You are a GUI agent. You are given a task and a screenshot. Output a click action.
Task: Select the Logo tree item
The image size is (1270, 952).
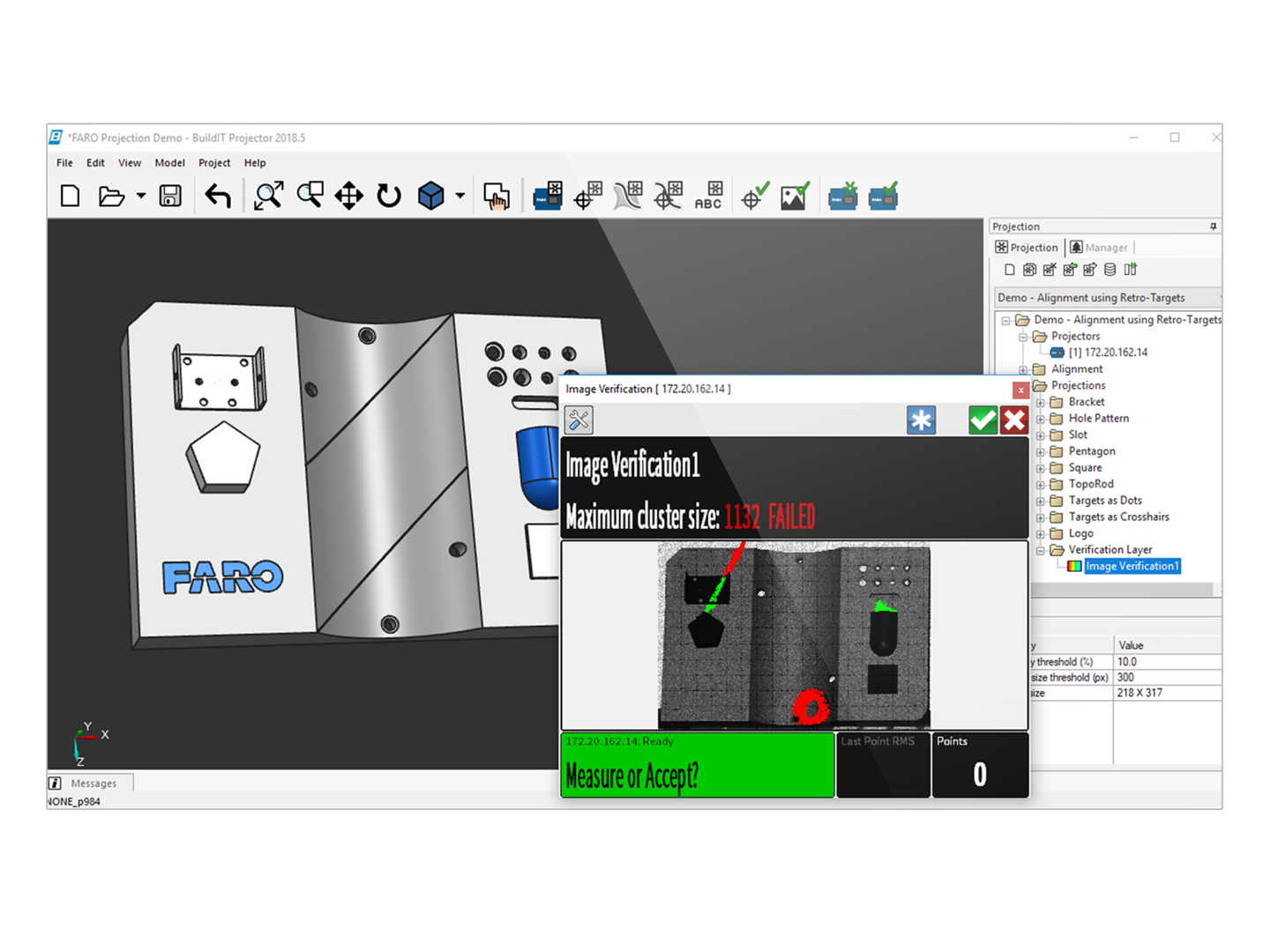click(1080, 533)
